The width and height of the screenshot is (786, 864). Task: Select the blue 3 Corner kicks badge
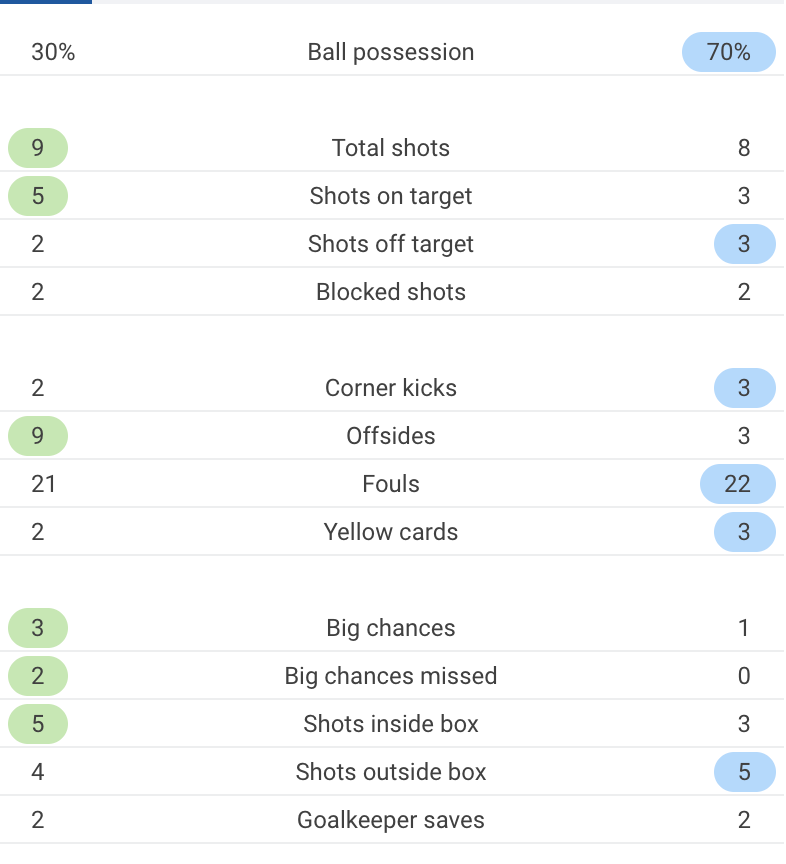pyautogui.click(x=746, y=388)
